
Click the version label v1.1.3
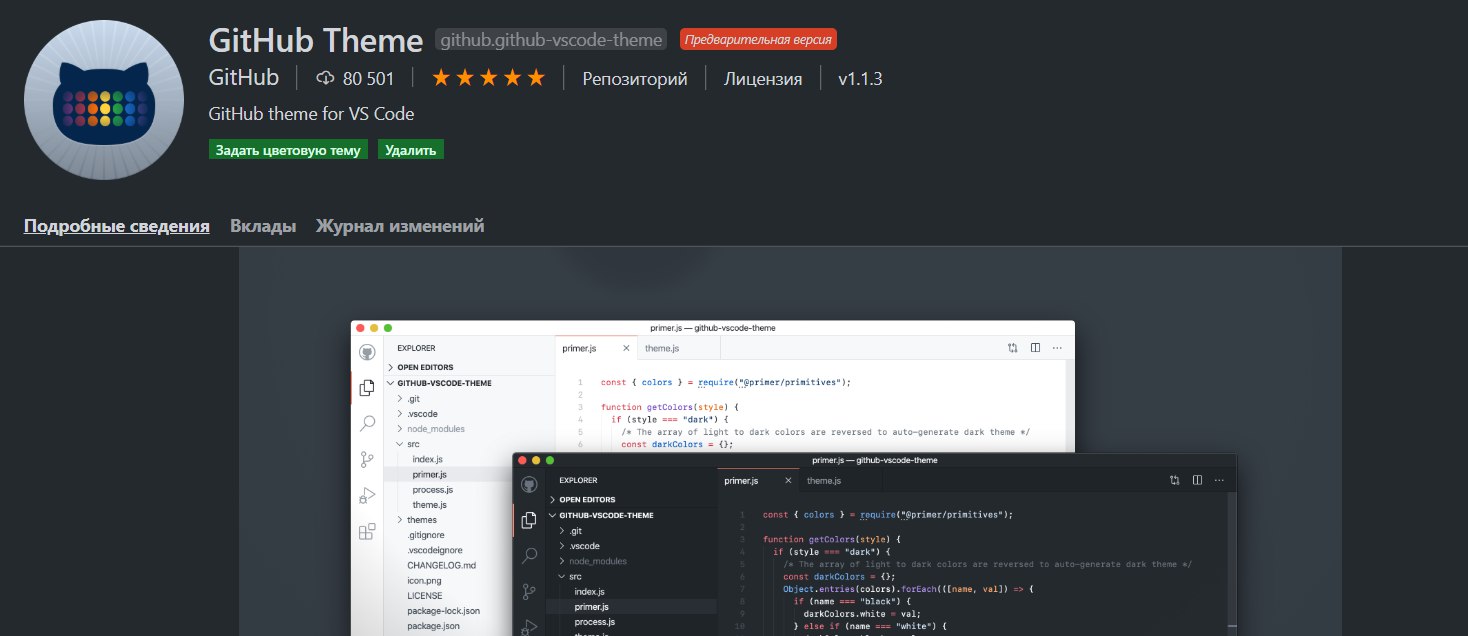860,78
